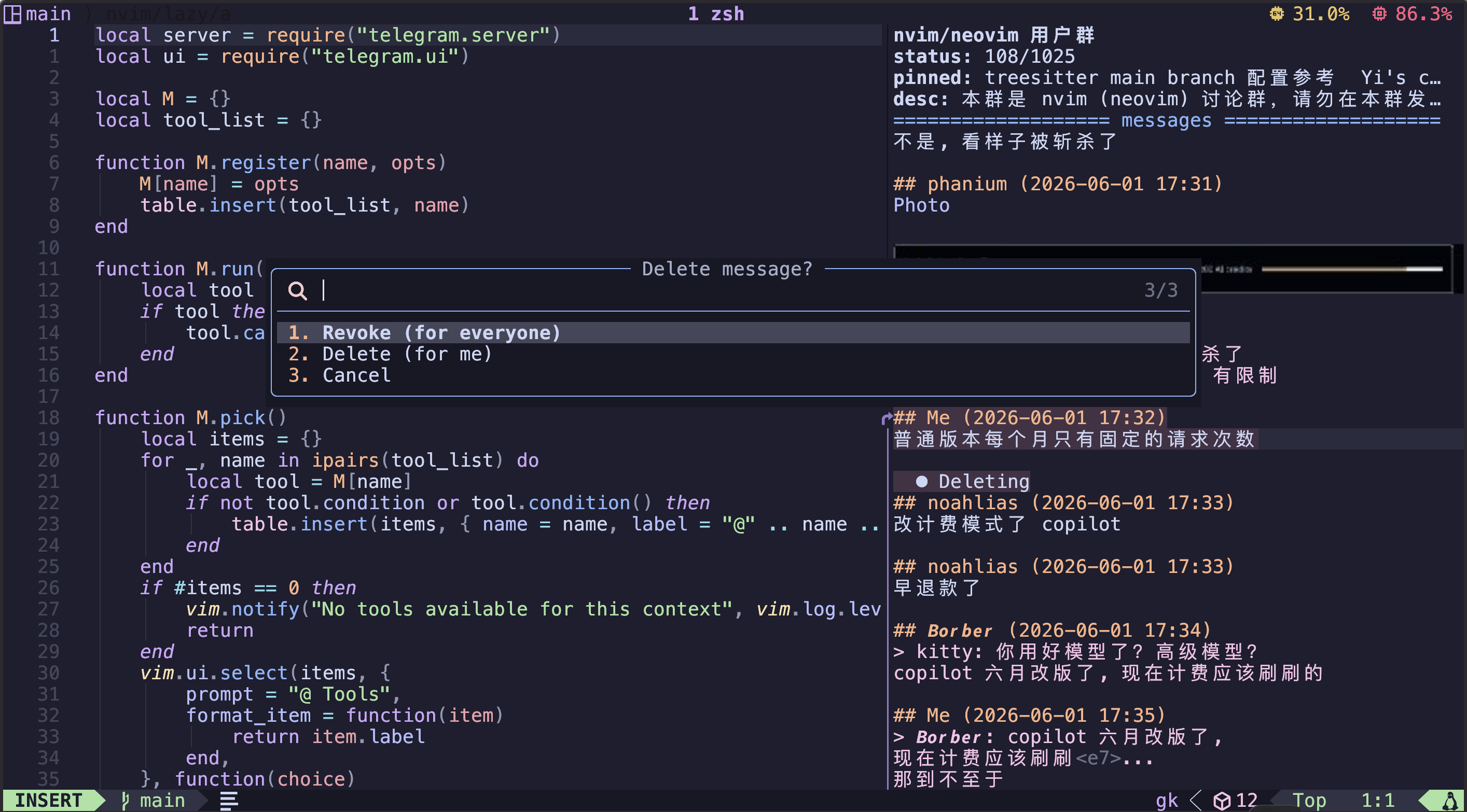Choose Cancel in the delete prompt

click(733, 375)
